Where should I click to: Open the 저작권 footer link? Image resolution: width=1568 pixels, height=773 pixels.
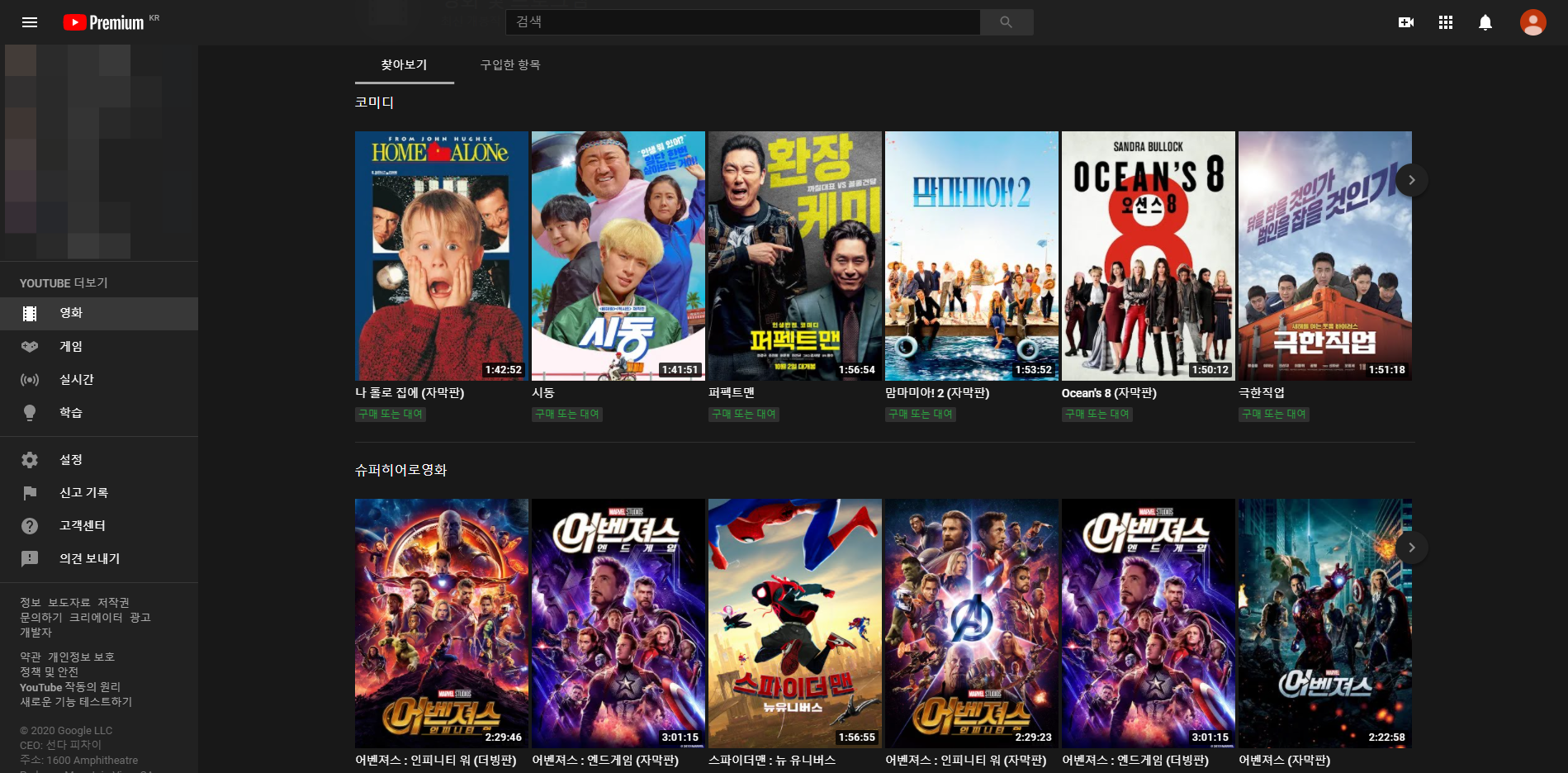tap(113, 603)
